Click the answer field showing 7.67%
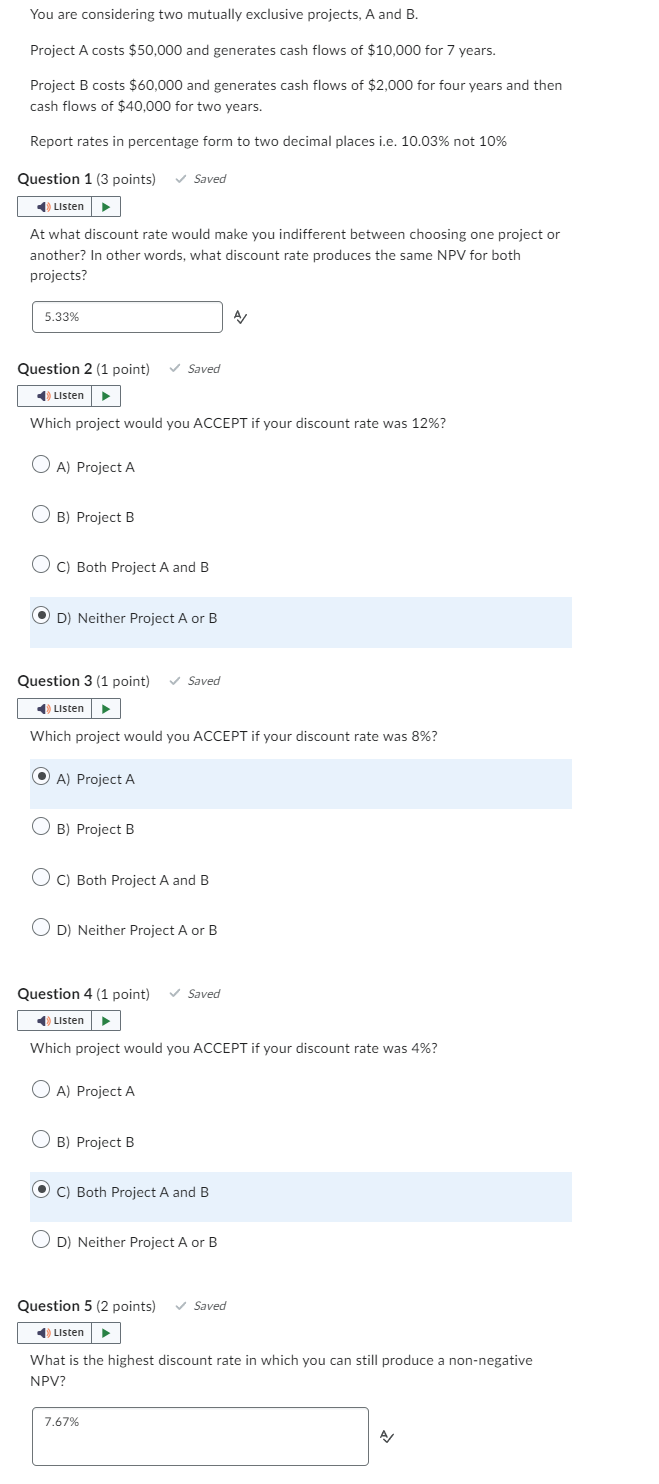This screenshot has width=659, height=1484. coord(198,1435)
